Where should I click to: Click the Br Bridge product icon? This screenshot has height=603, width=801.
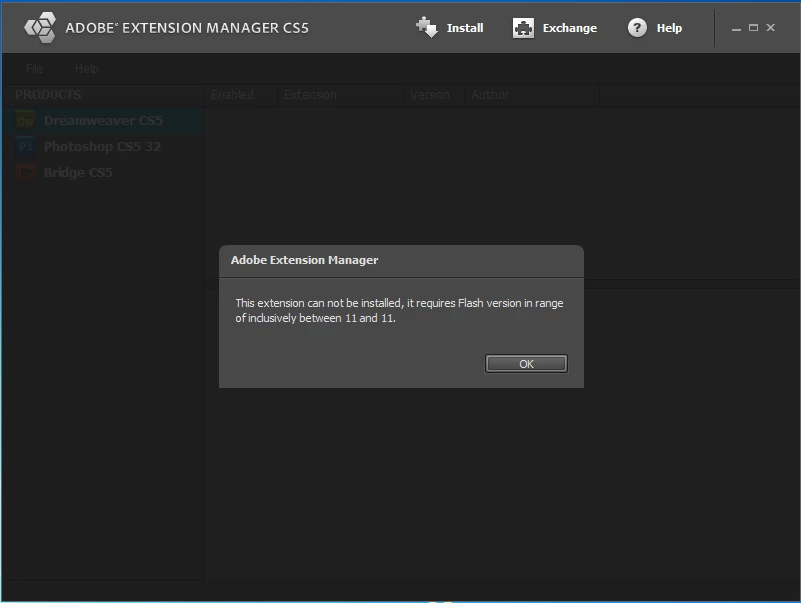pyautogui.click(x=26, y=173)
